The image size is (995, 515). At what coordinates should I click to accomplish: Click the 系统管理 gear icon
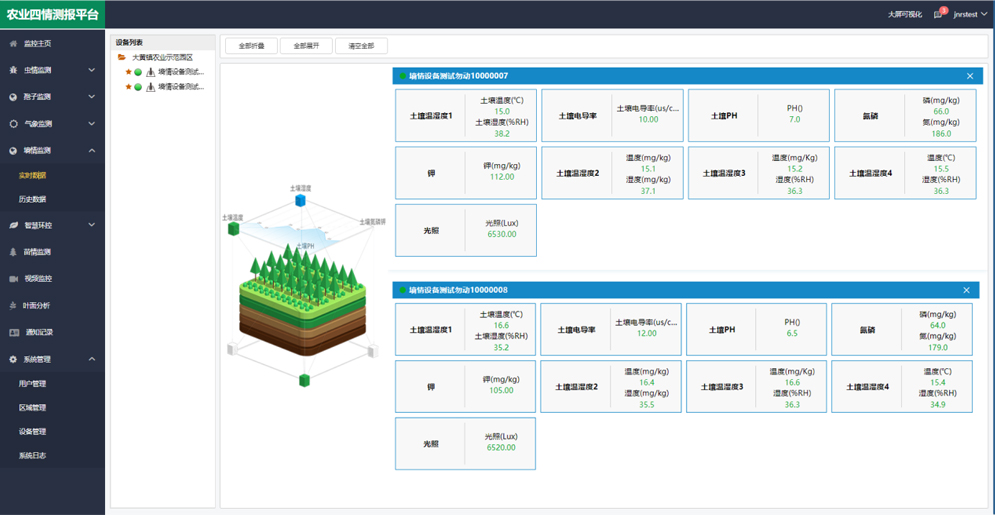13,359
